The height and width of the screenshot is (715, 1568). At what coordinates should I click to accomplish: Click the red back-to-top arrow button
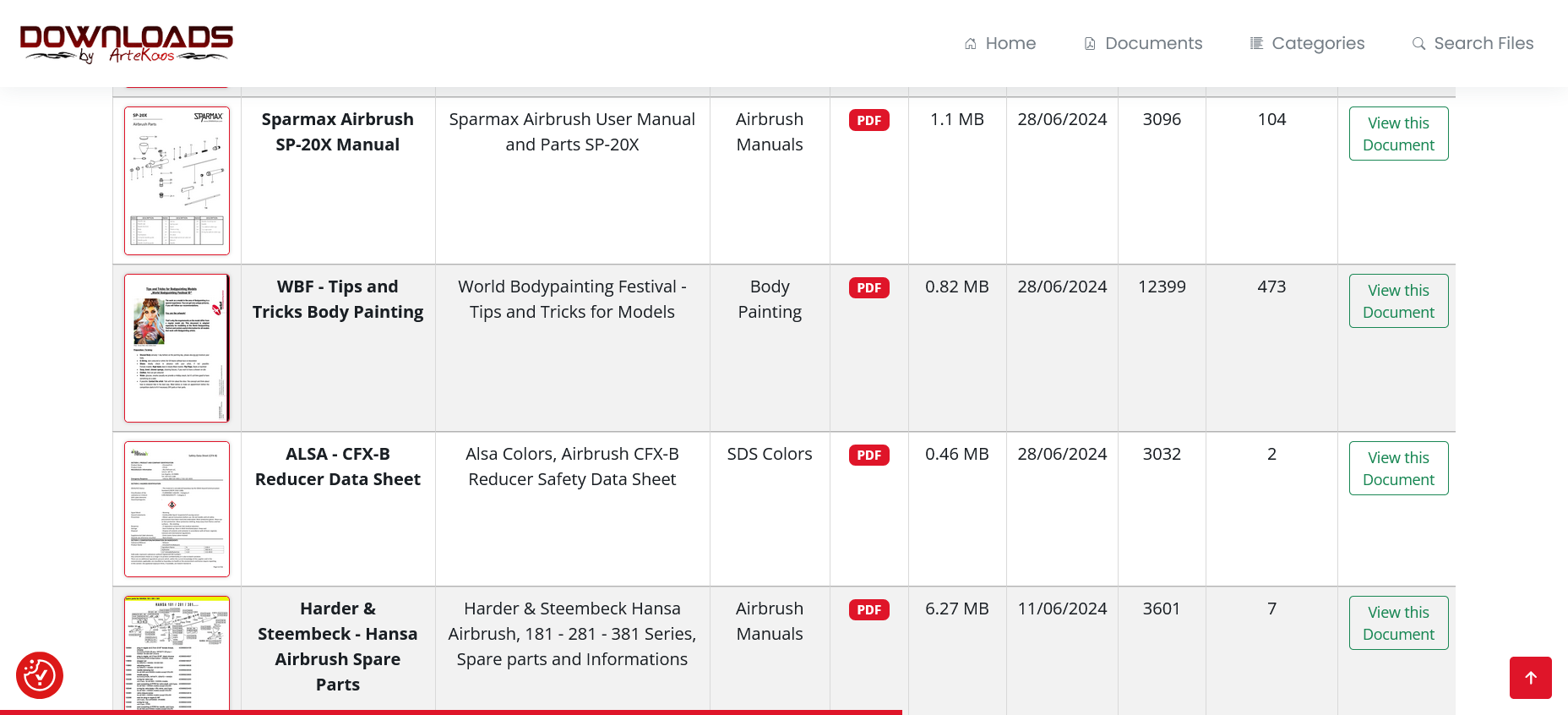pos(1531,678)
